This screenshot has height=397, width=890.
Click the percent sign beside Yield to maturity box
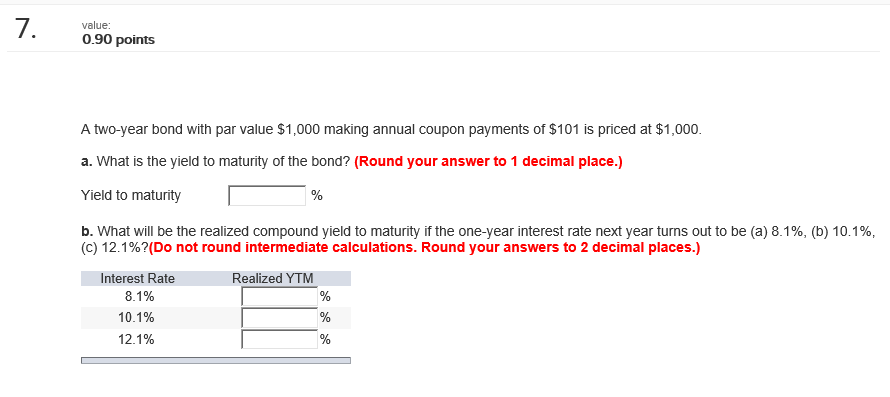[x=317, y=196]
